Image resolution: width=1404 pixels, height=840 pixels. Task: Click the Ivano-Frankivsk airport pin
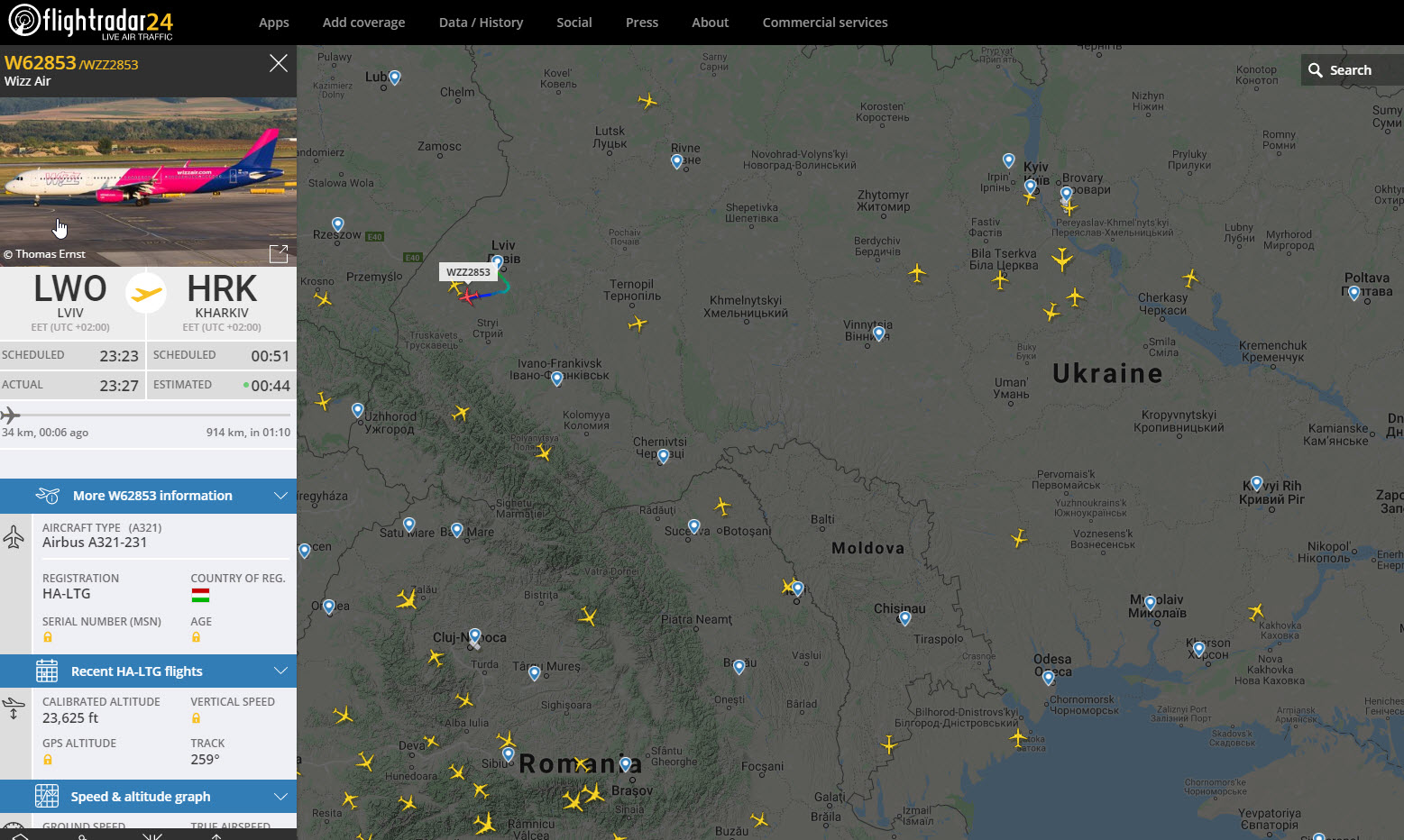[557, 379]
